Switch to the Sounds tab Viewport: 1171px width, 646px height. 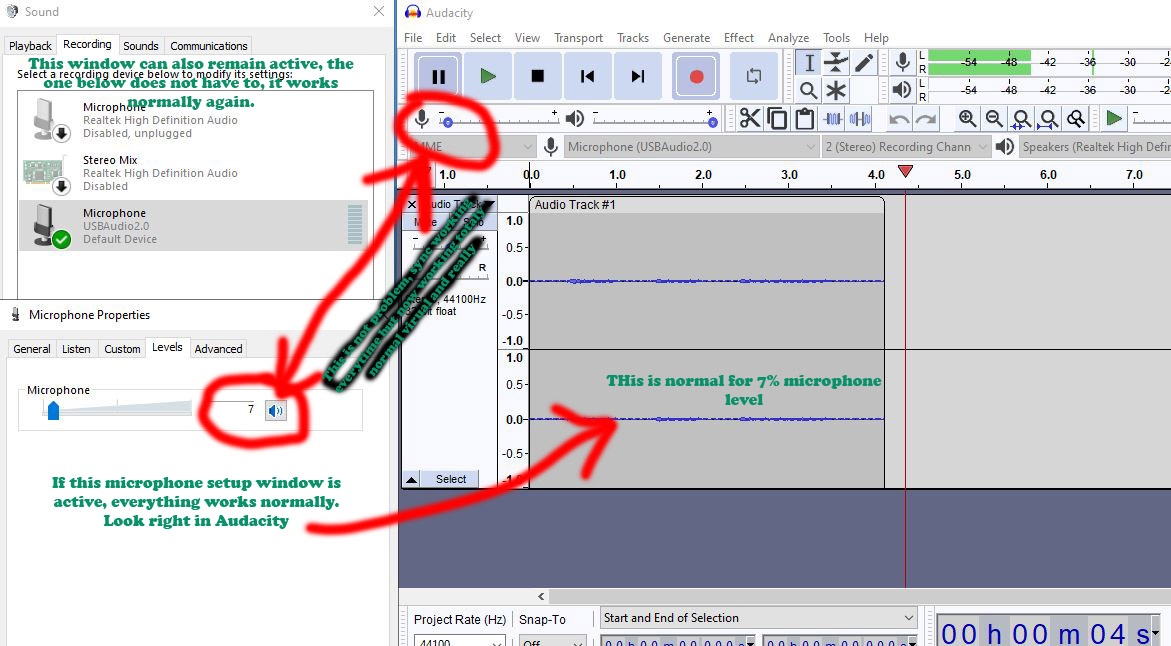pos(140,46)
